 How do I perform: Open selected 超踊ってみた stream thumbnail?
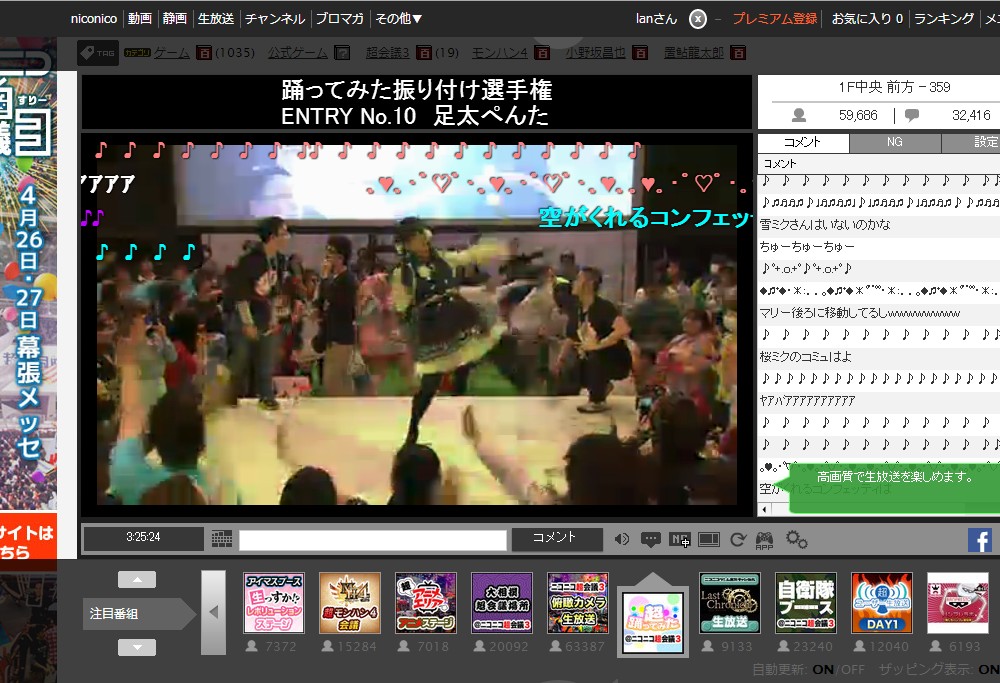654,622
